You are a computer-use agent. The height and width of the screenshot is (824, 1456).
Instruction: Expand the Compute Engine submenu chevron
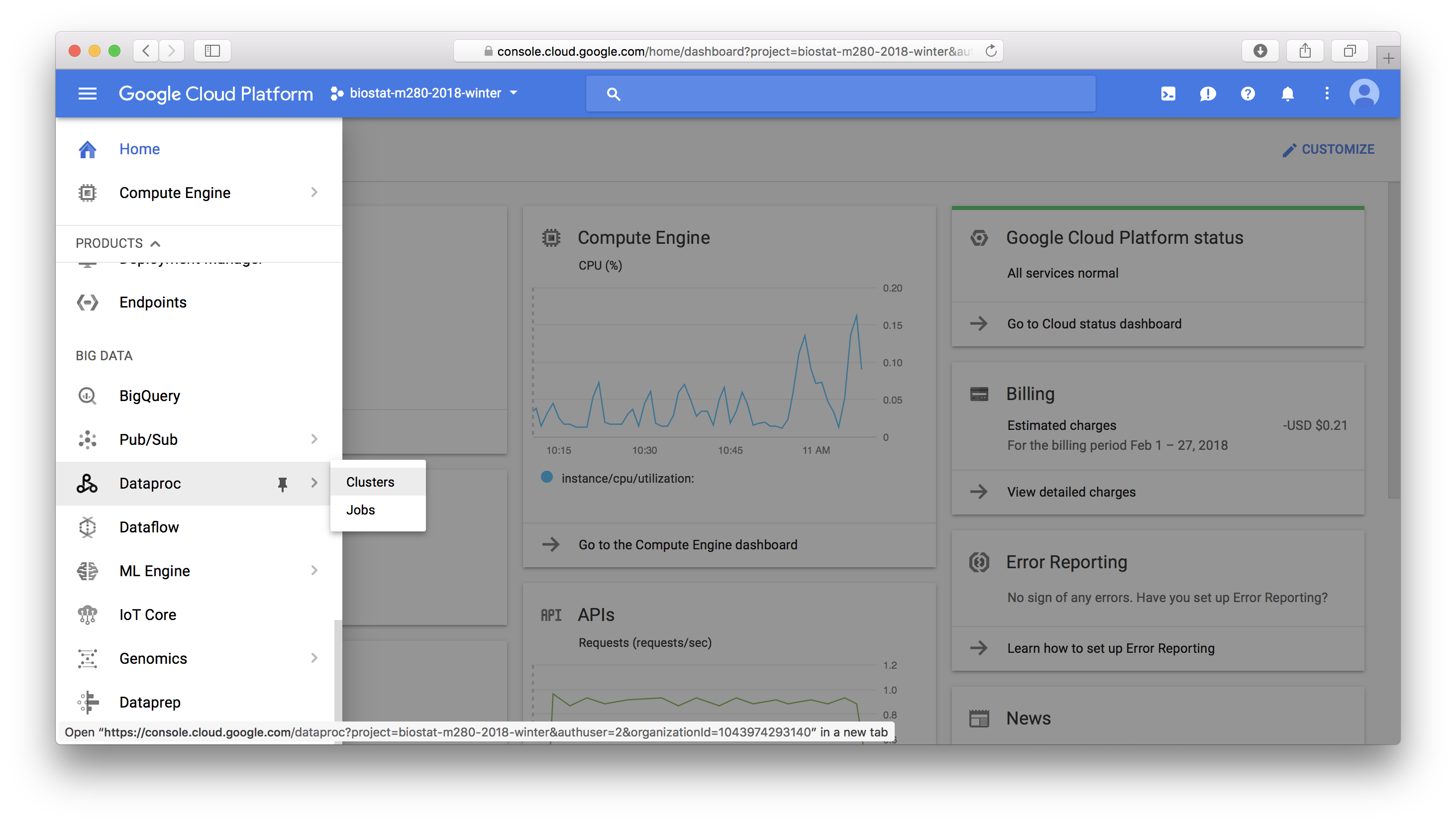pyautogui.click(x=314, y=193)
